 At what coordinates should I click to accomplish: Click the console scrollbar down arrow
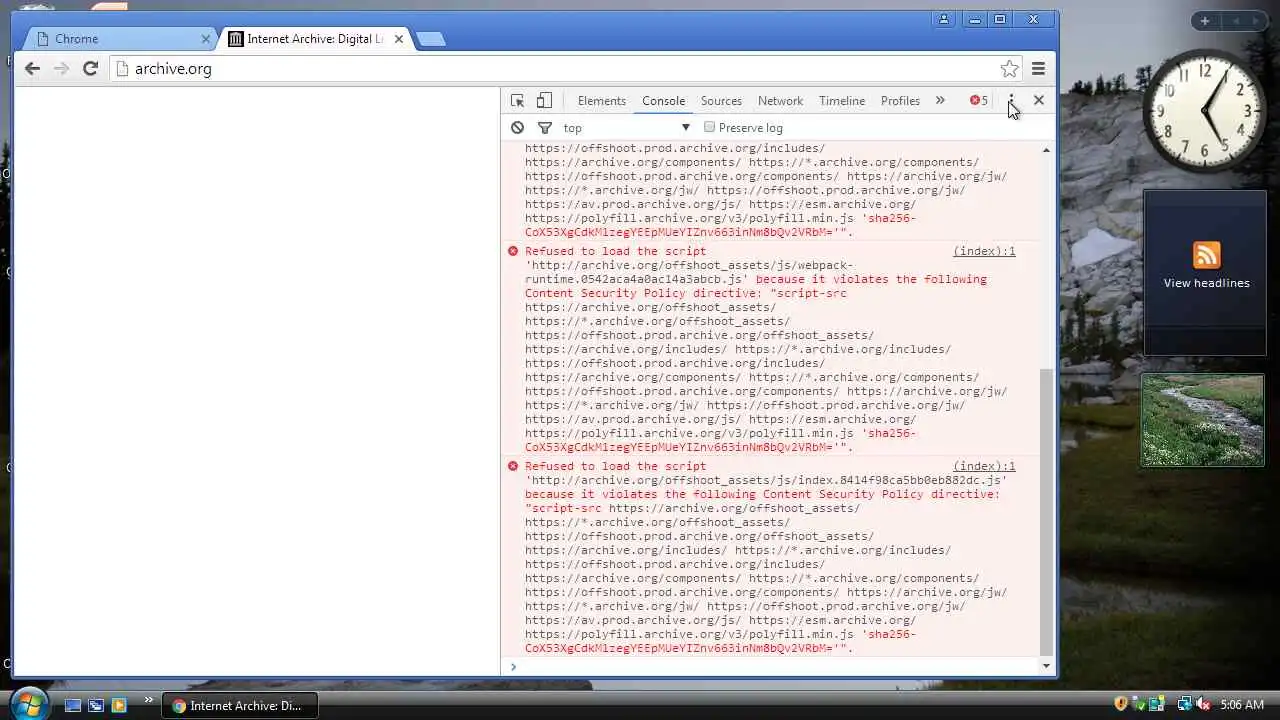point(1047,666)
